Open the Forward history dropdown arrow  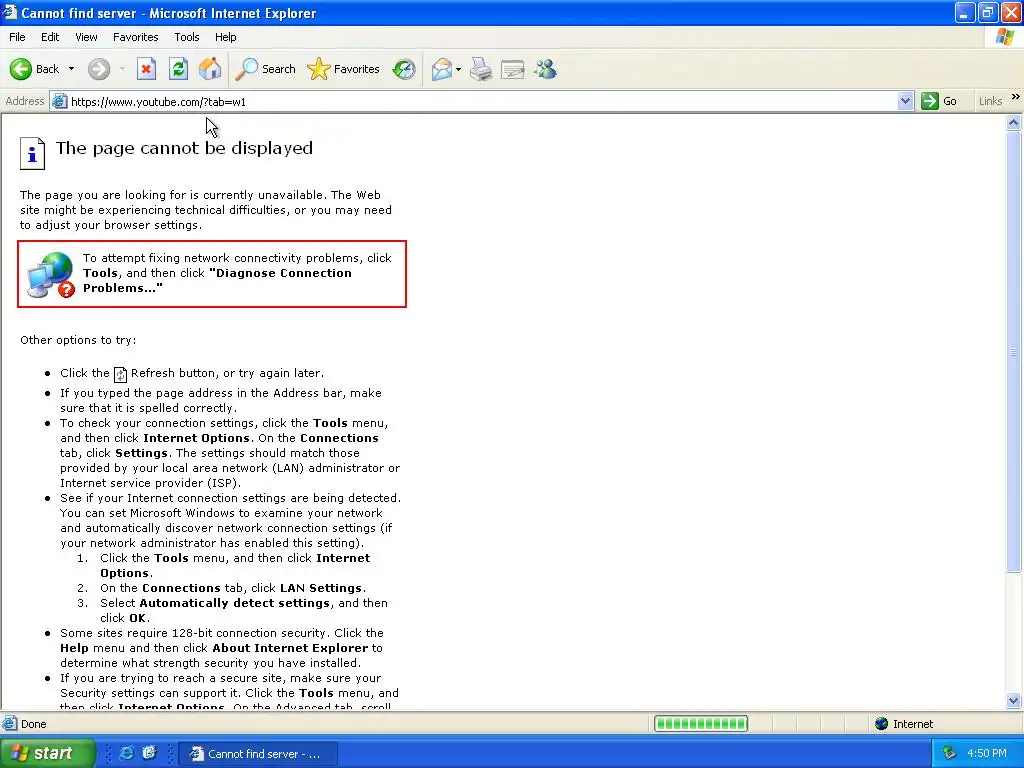122,69
